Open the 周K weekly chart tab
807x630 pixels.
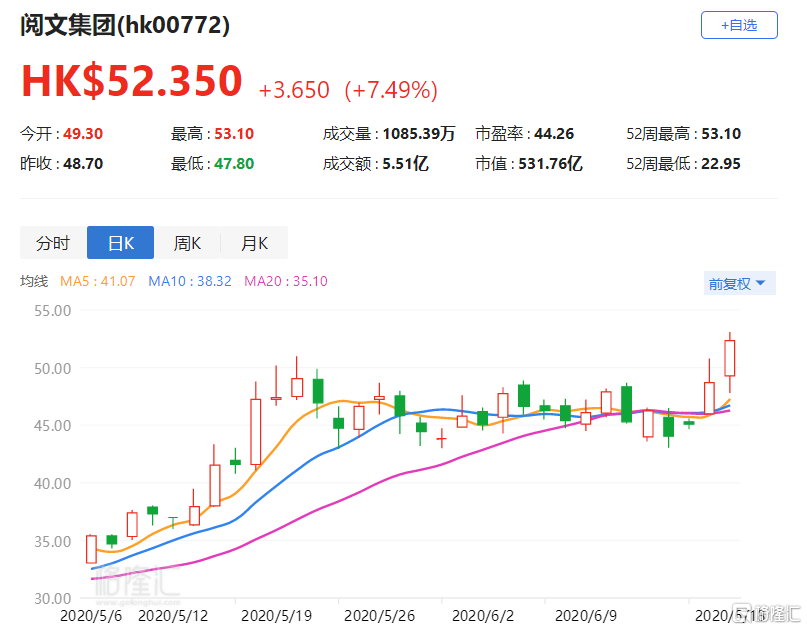click(187, 242)
